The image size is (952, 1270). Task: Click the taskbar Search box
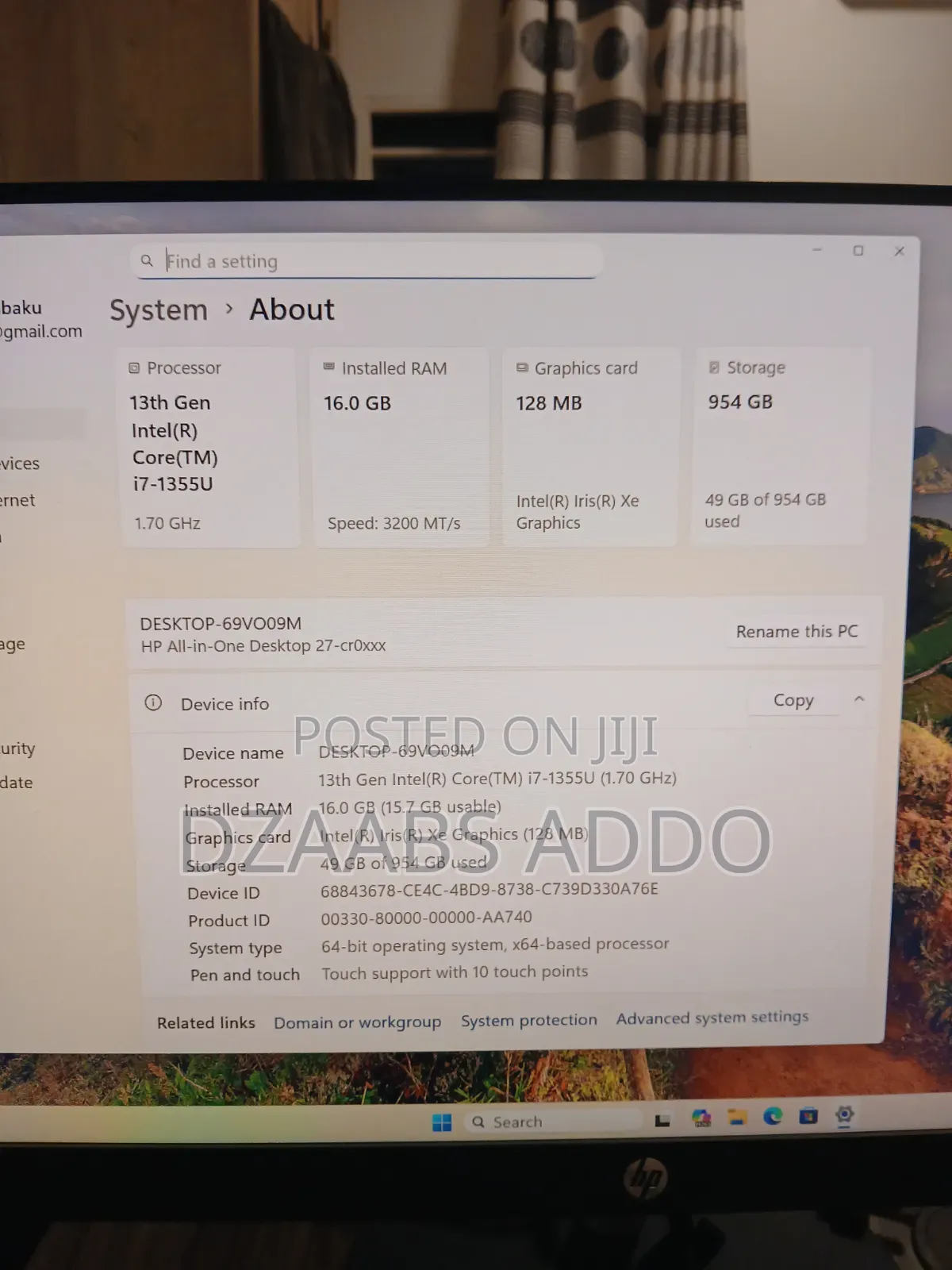click(x=553, y=1122)
